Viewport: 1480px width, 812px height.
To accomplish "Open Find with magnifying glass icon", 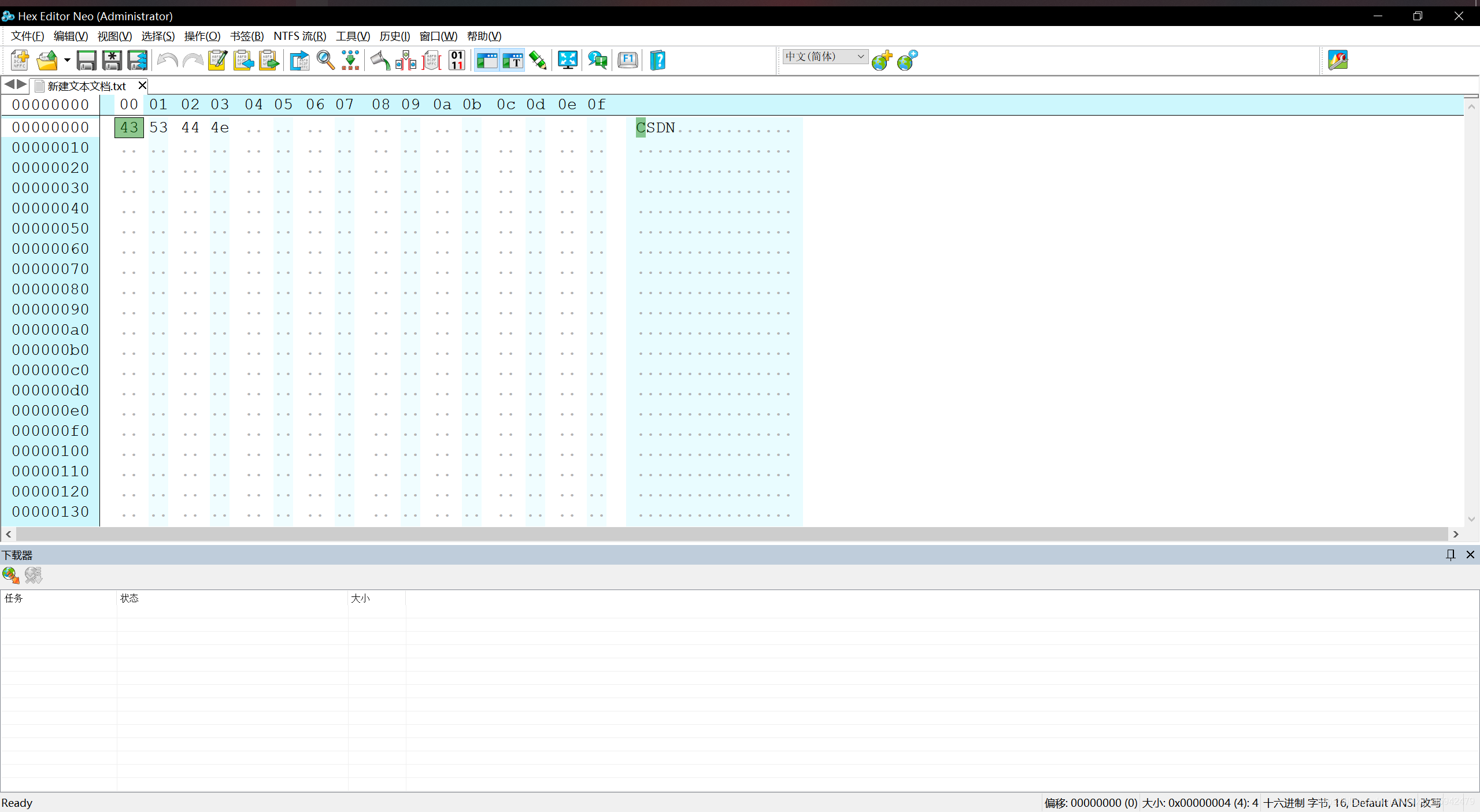I will click(325, 60).
